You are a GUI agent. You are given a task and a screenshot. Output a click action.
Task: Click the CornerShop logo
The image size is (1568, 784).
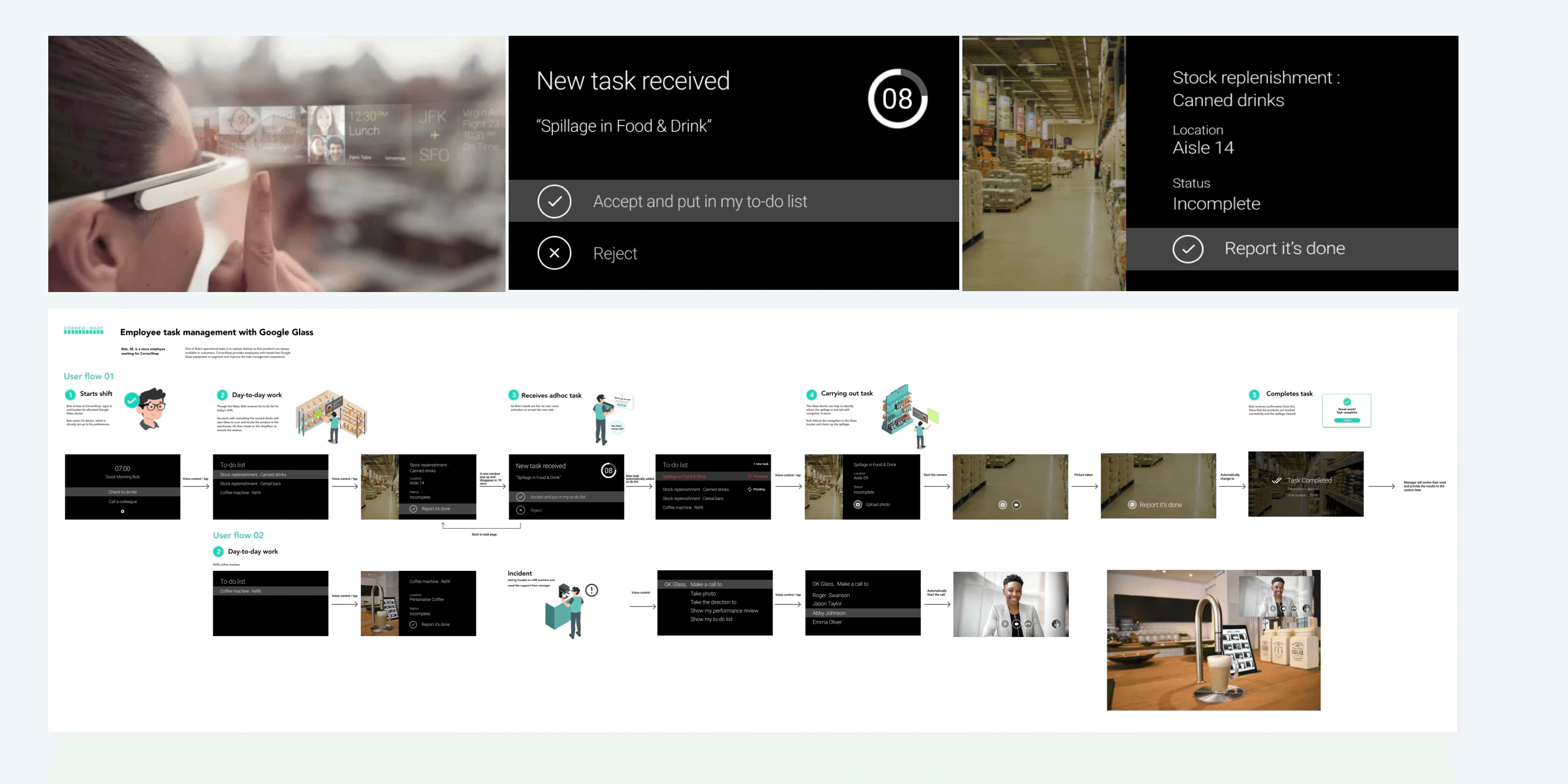click(x=84, y=331)
